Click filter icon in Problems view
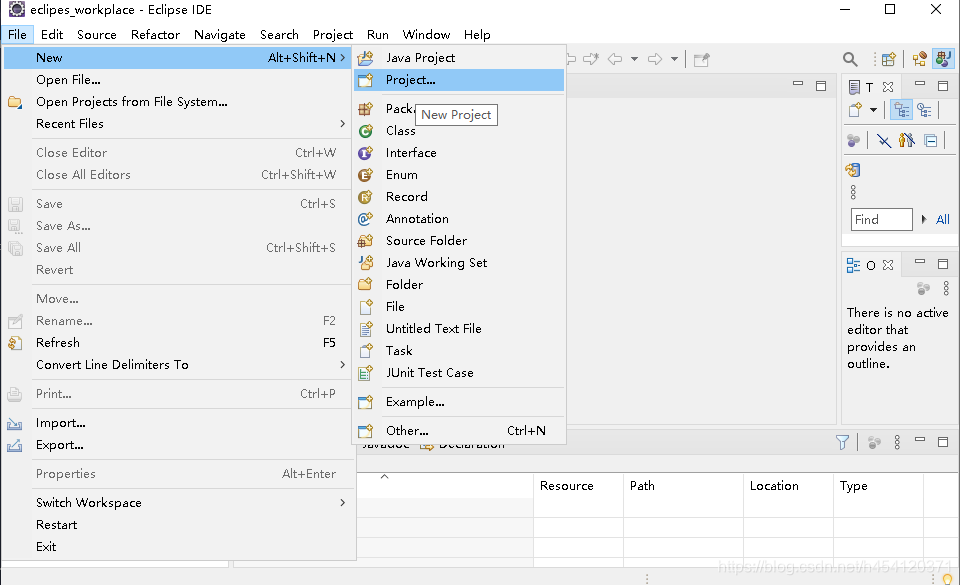The image size is (960, 585). (842, 442)
